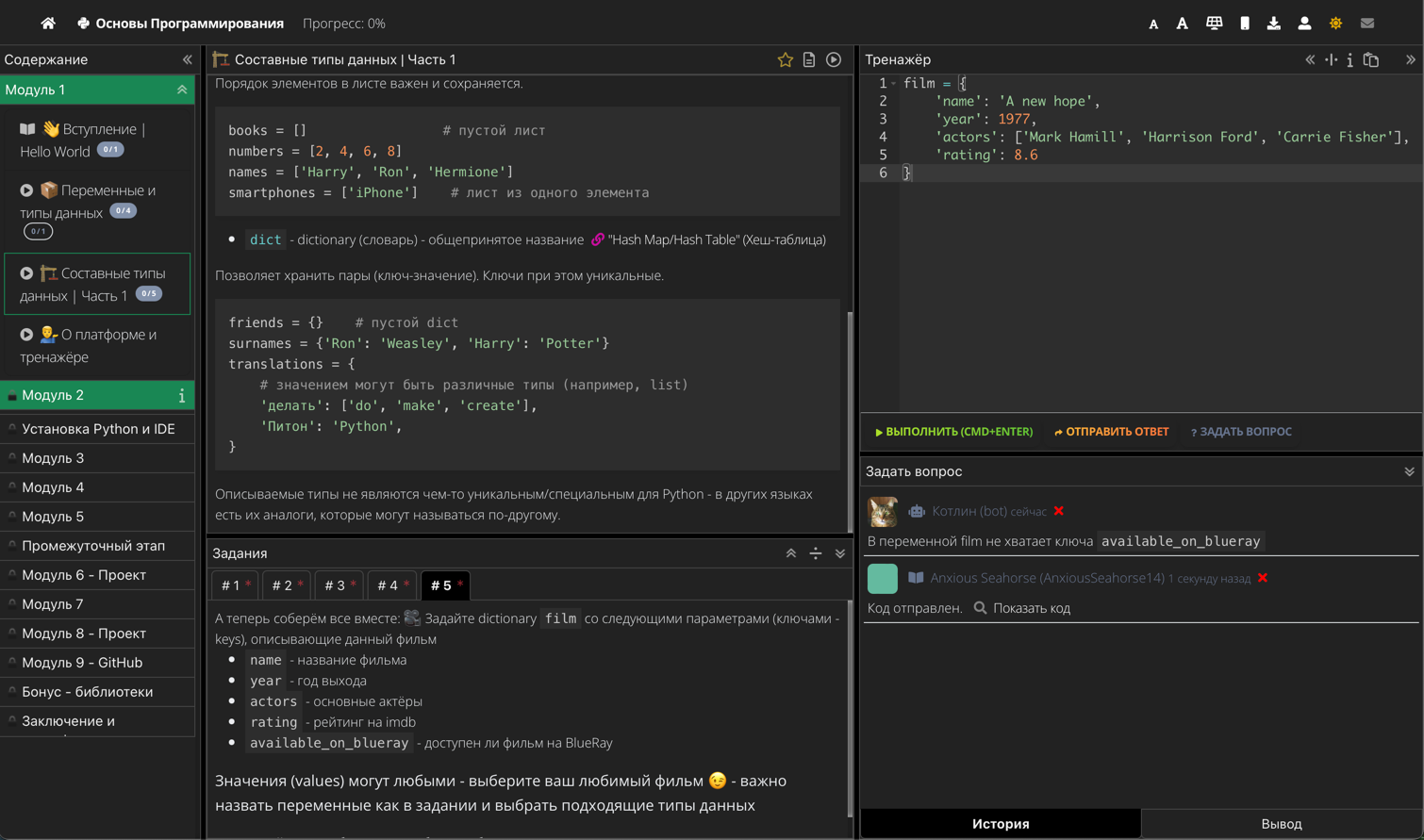Viewport: 1424px width, 840px height.
Task: Toggle code fold arrow on line 1
Action: (x=894, y=84)
